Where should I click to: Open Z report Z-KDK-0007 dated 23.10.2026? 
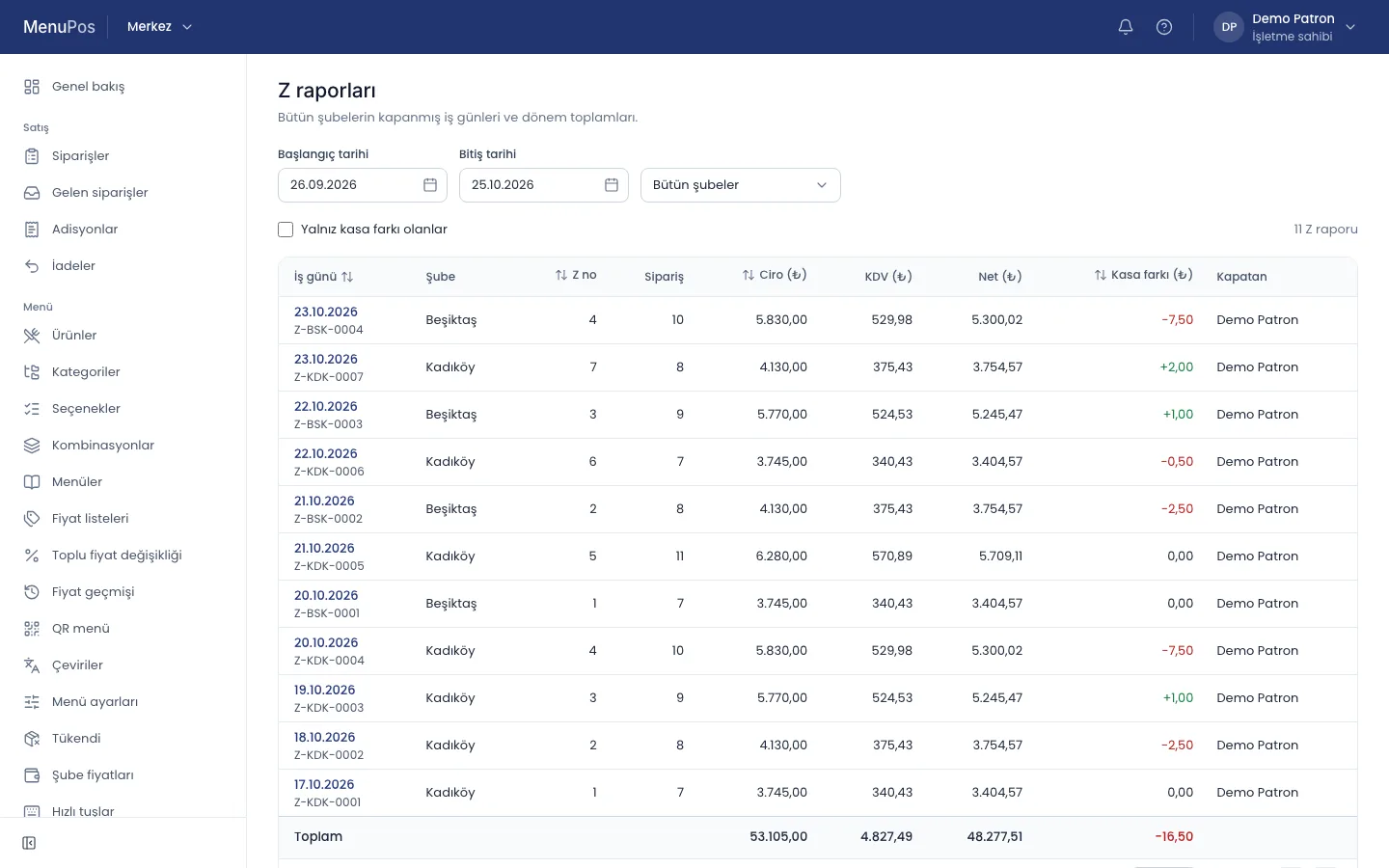pos(326,360)
